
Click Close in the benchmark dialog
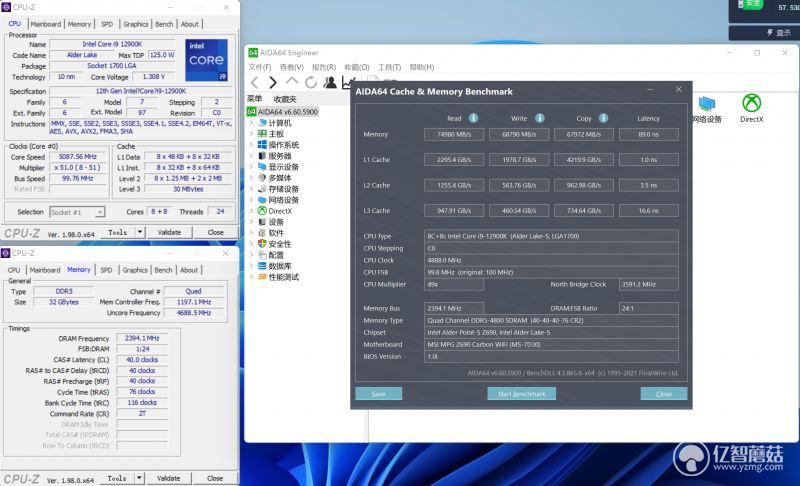tap(664, 394)
